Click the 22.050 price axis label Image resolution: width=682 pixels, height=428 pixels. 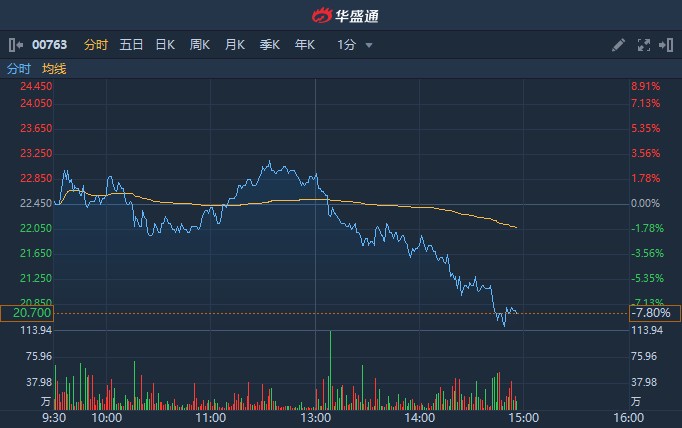36,228
